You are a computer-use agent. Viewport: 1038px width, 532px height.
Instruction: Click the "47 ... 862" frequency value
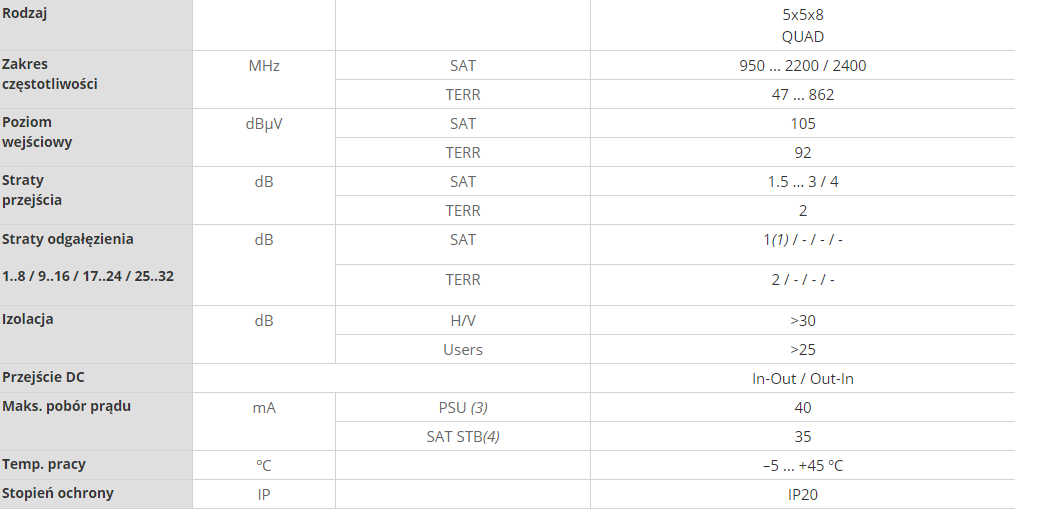(x=802, y=95)
